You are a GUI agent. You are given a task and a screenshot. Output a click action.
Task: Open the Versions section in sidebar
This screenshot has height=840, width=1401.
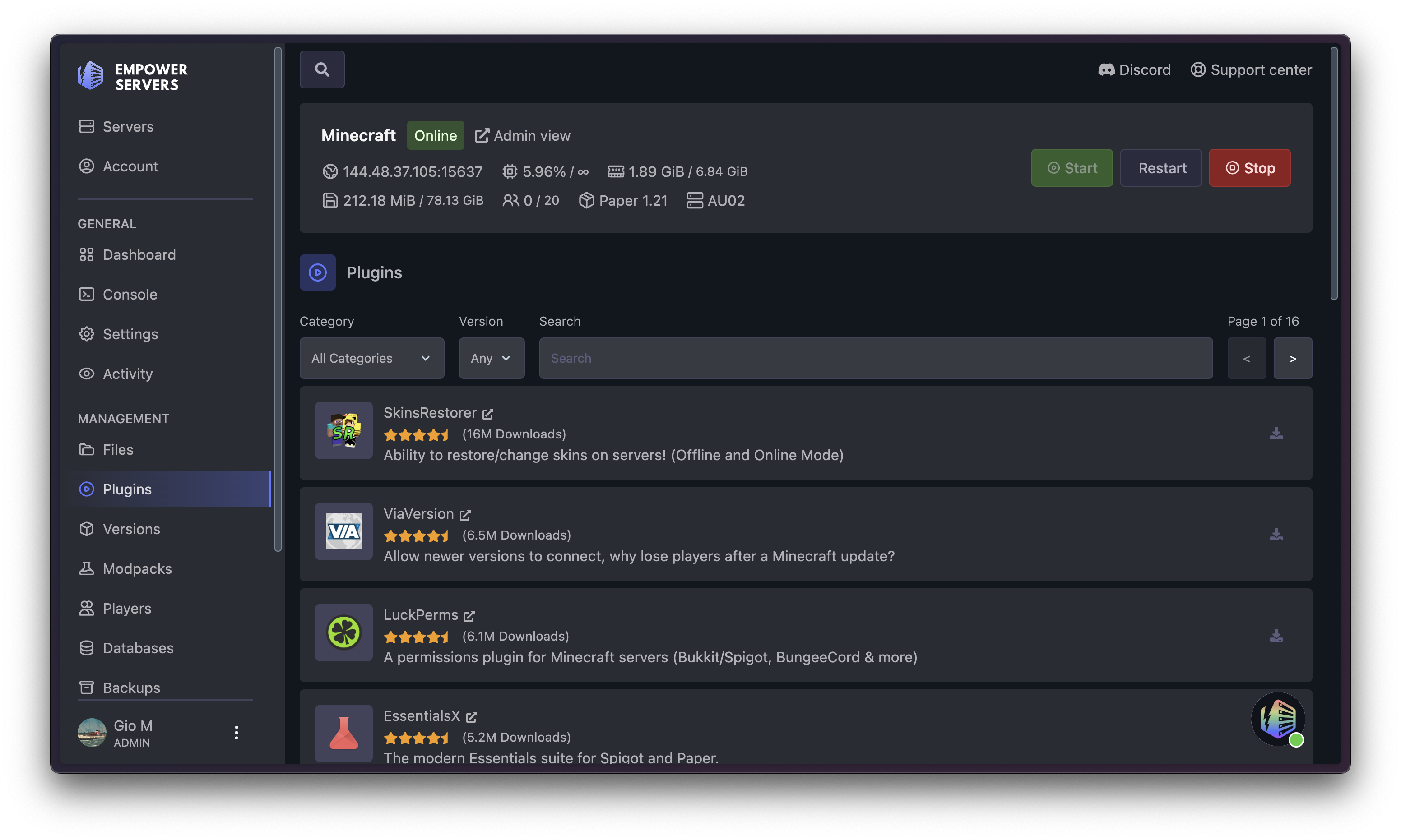pyautogui.click(x=131, y=529)
